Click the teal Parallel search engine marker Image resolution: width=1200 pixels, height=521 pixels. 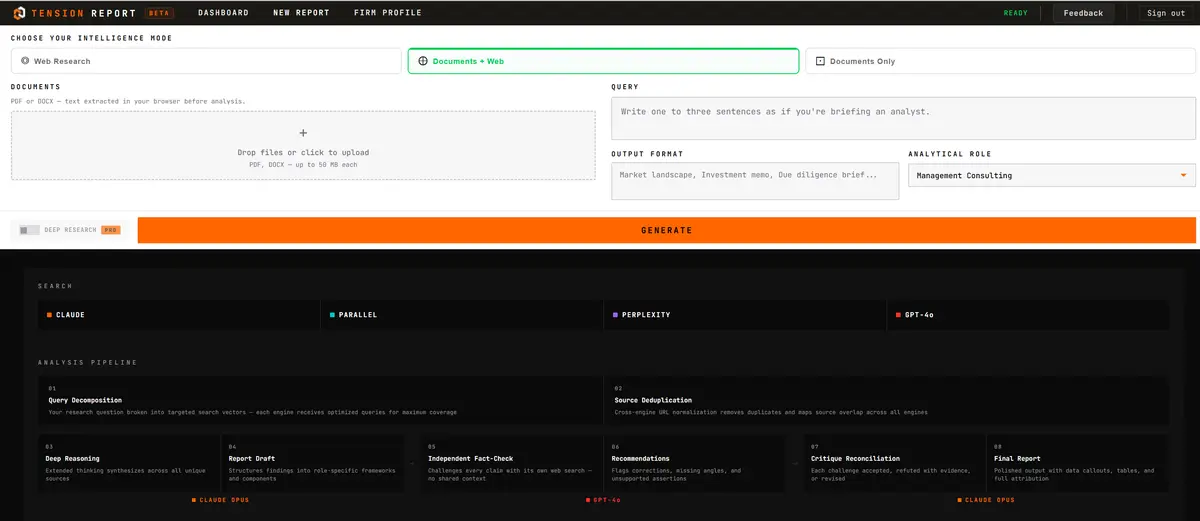coord(332,315)
